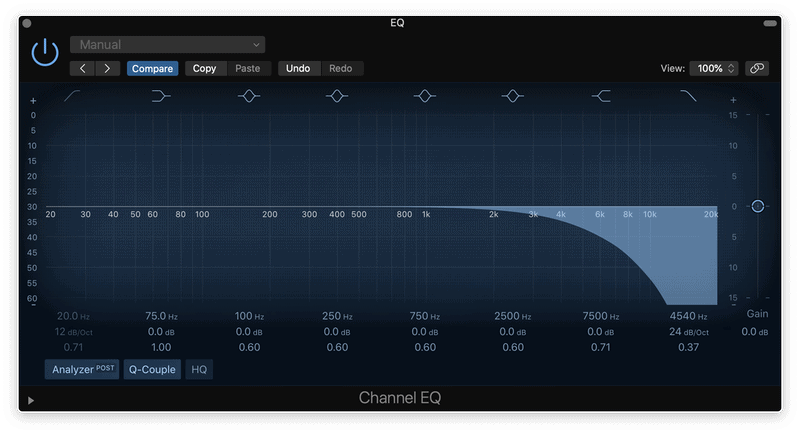Select the 7500 Hz frequency value
Viewport: 800px width, 433px height.
[601, 316]
